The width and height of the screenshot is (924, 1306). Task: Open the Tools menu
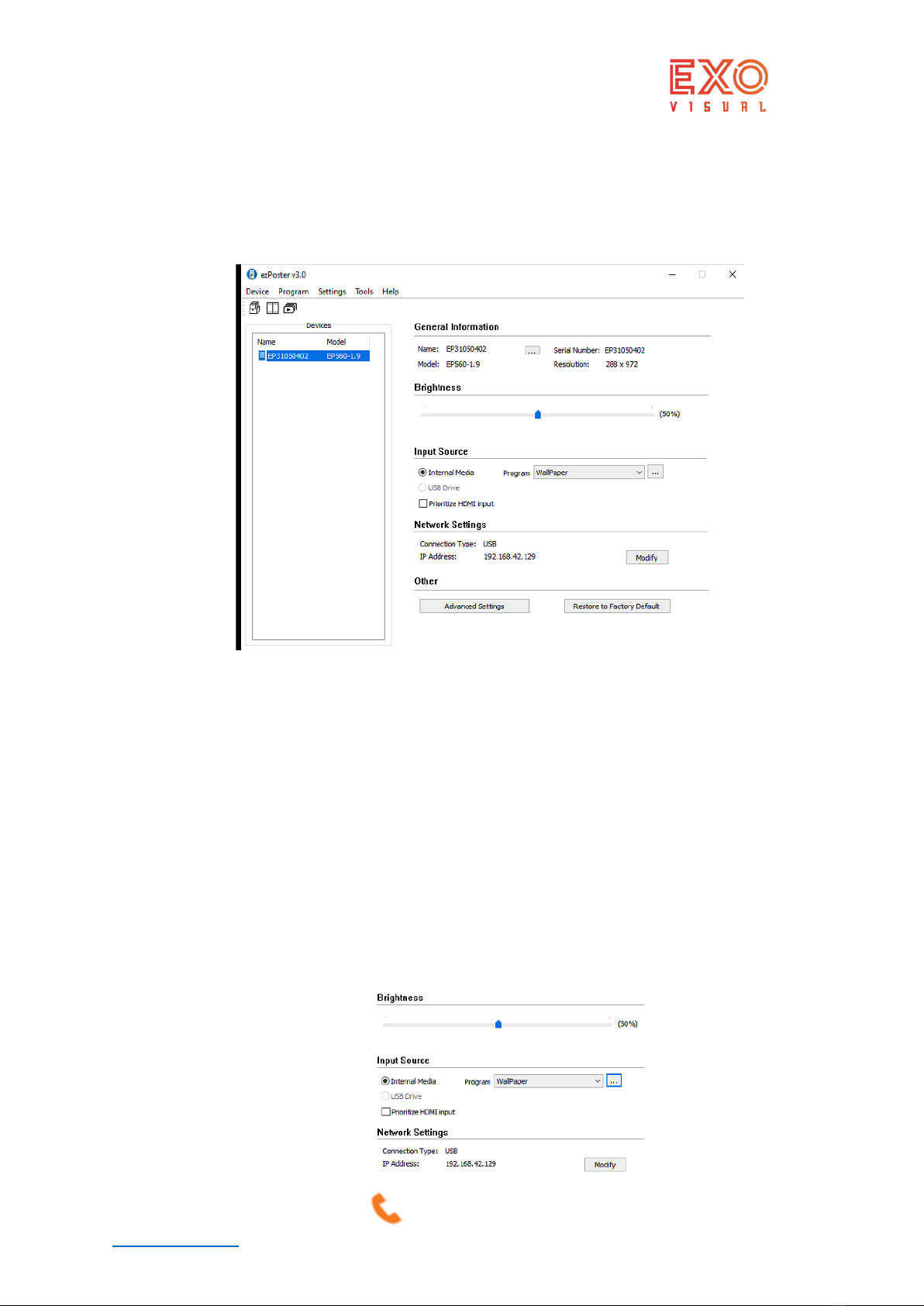[x=364, y=291]
